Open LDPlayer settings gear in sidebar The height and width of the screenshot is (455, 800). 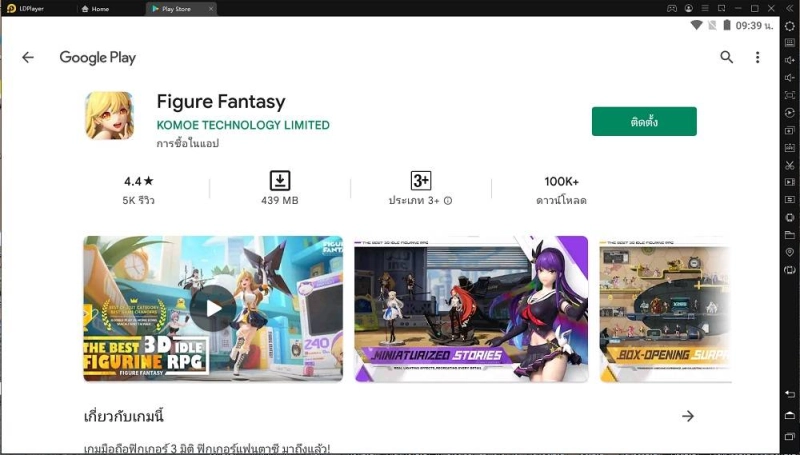pos(789,26)
